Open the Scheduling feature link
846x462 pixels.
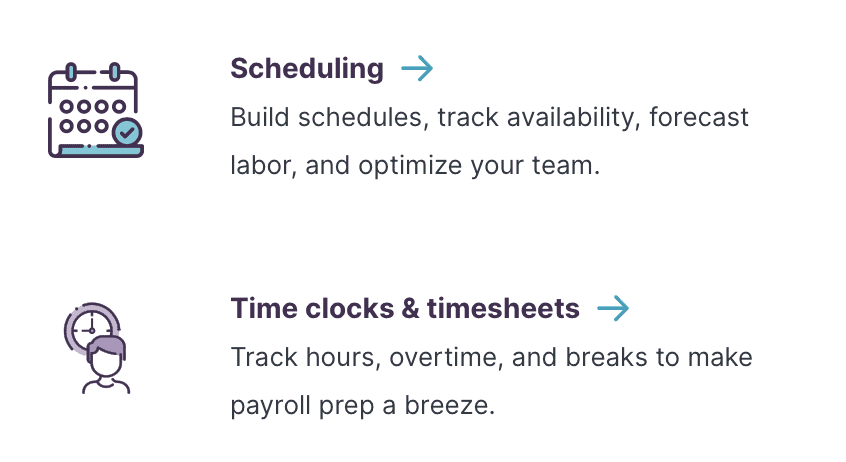[x=307, y=69]
